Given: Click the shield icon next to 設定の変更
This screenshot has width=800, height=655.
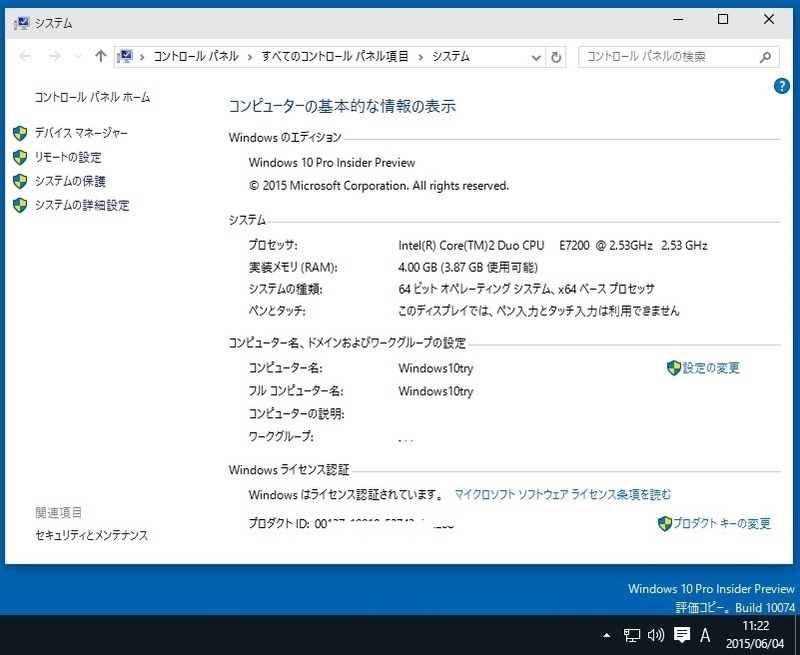Looking at the screenshot, I should click(674, 368).
